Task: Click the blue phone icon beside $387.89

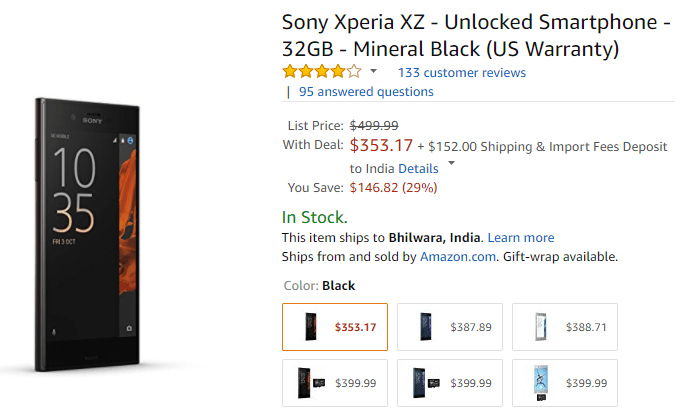Action: (425, 327)
